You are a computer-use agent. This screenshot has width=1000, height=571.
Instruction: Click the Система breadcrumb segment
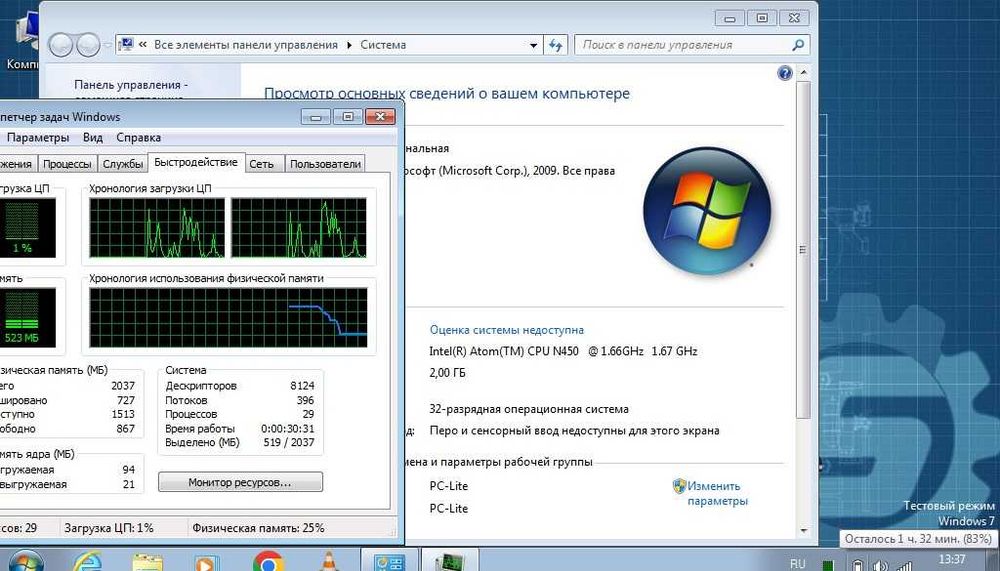tap(383, 45)
